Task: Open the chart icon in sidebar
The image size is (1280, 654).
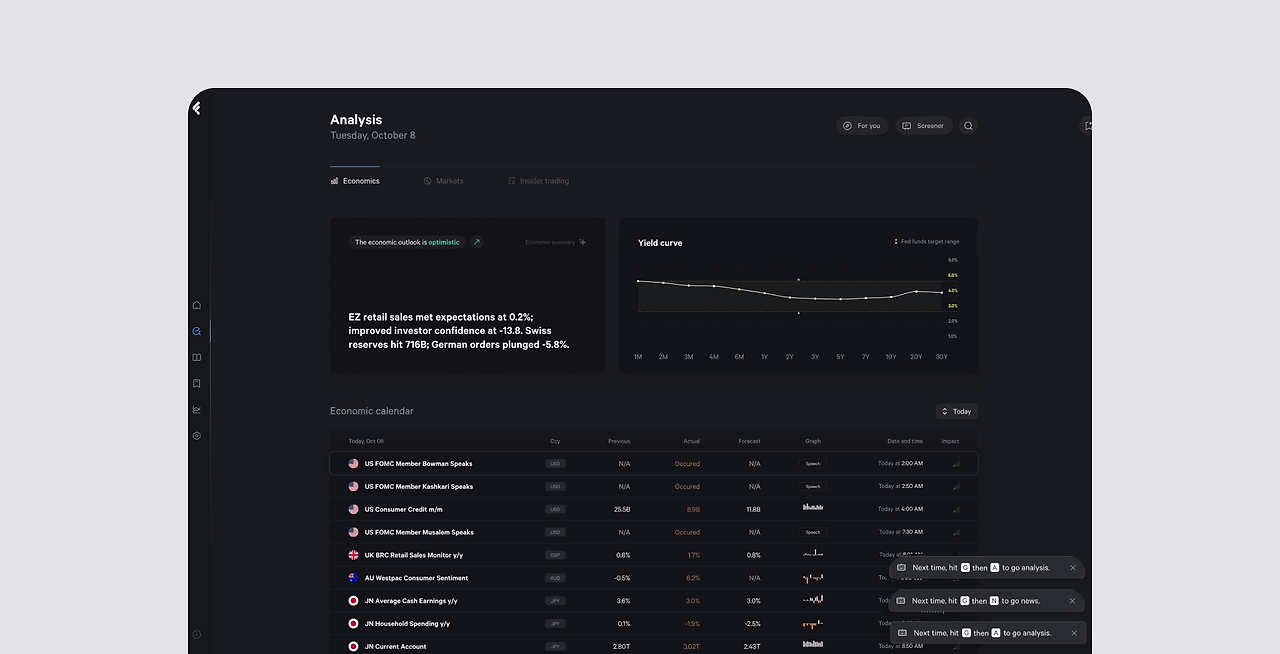Action: coord(197,409)
